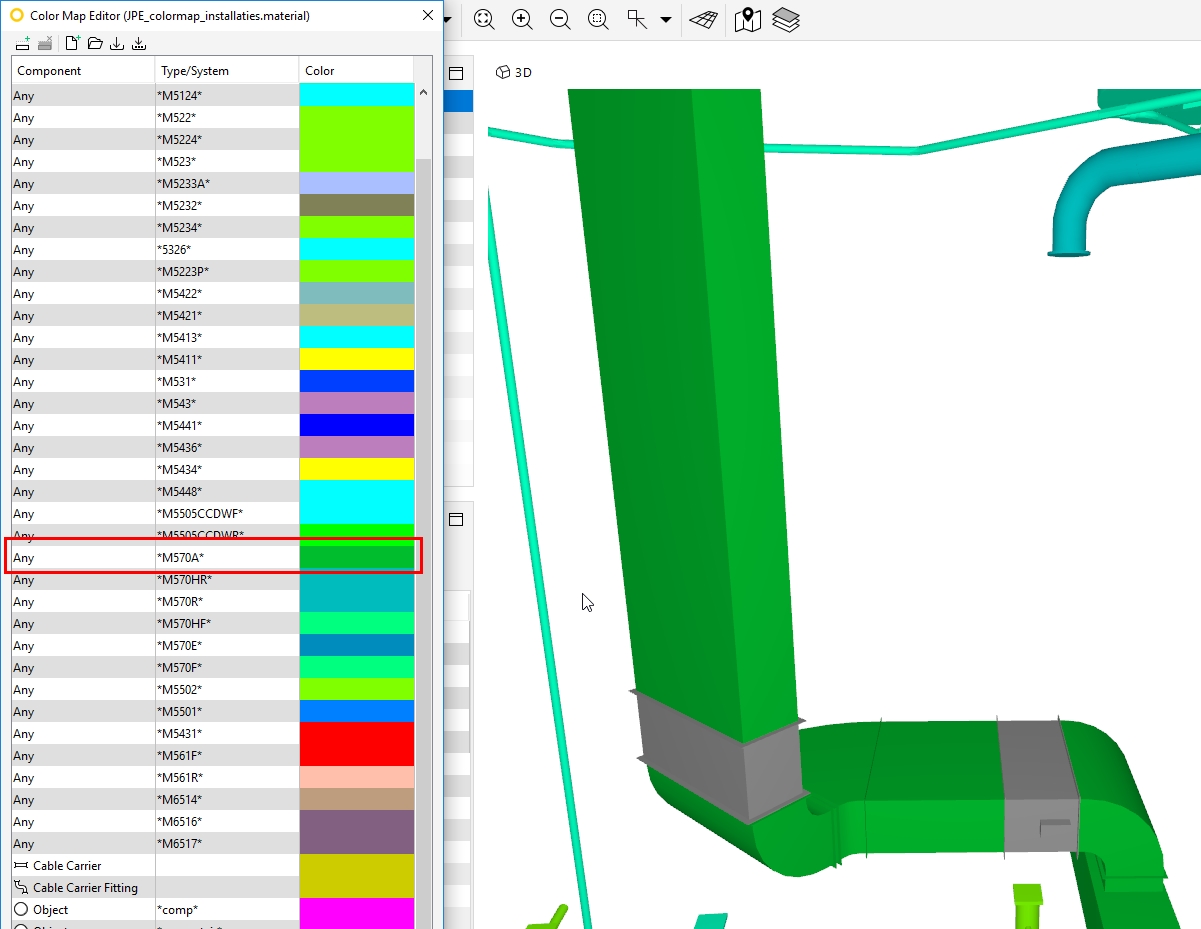Viewport: 1201px width, 929px height.
Task: Remove the selected color map row
Action: tap(45, 43)
